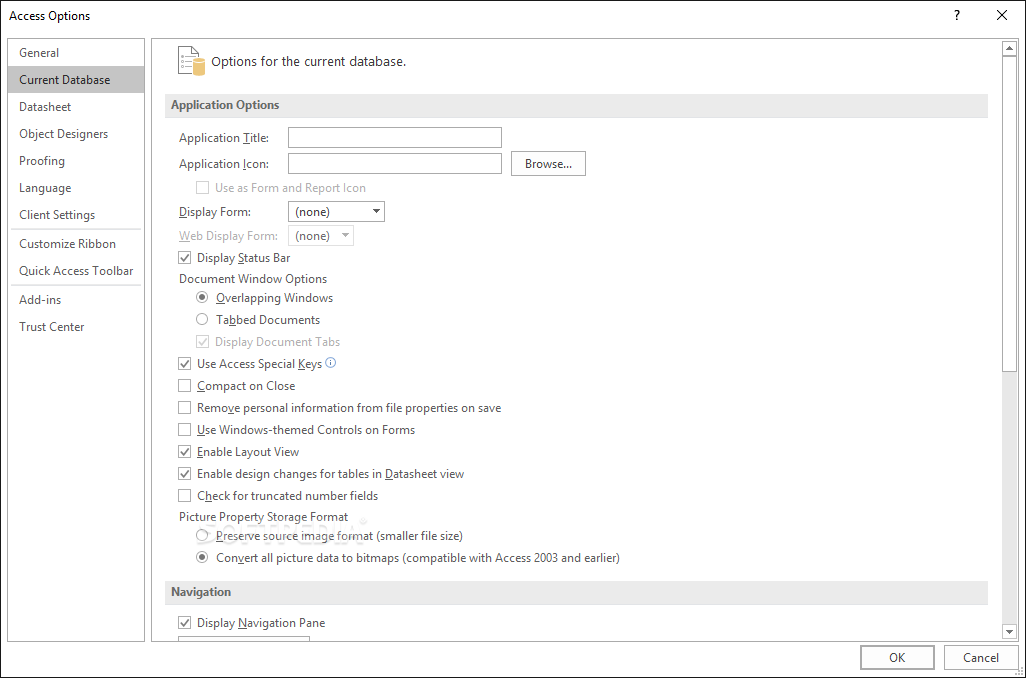This screenshot has width=1026, height=678.
Task: Open the Display Form dropdown
Action: [336, 211]
